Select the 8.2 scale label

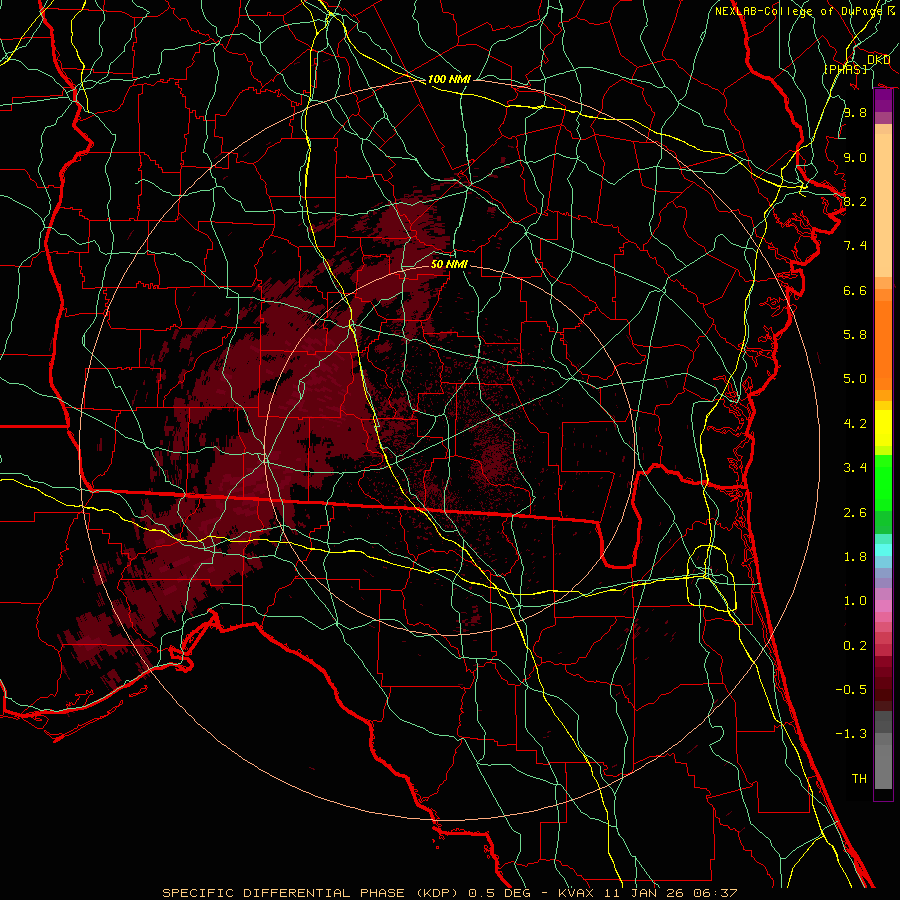[855, 201]
